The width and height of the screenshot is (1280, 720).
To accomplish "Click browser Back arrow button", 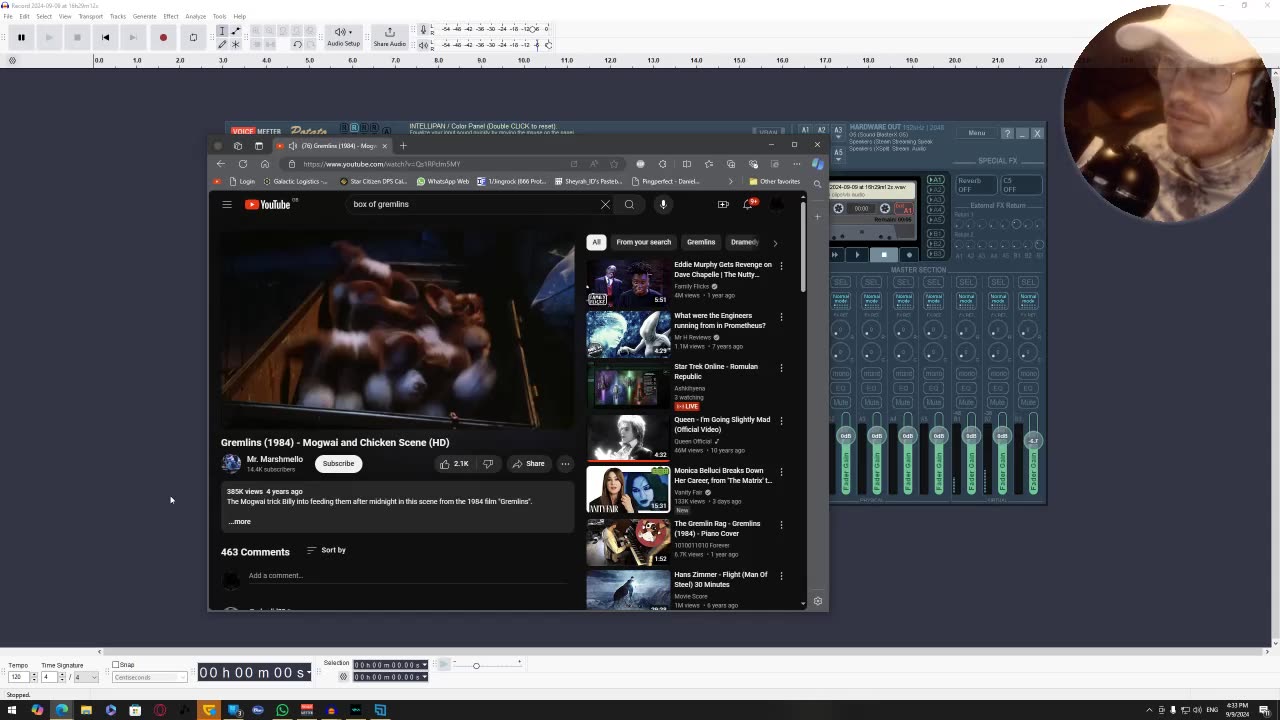I will click(x=221, y=164).
